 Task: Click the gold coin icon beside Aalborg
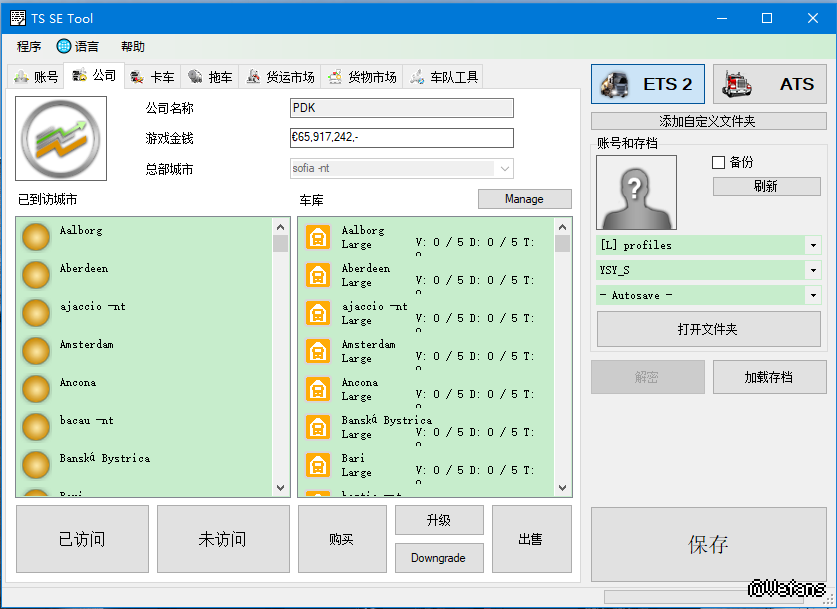(x=36, y=237)
